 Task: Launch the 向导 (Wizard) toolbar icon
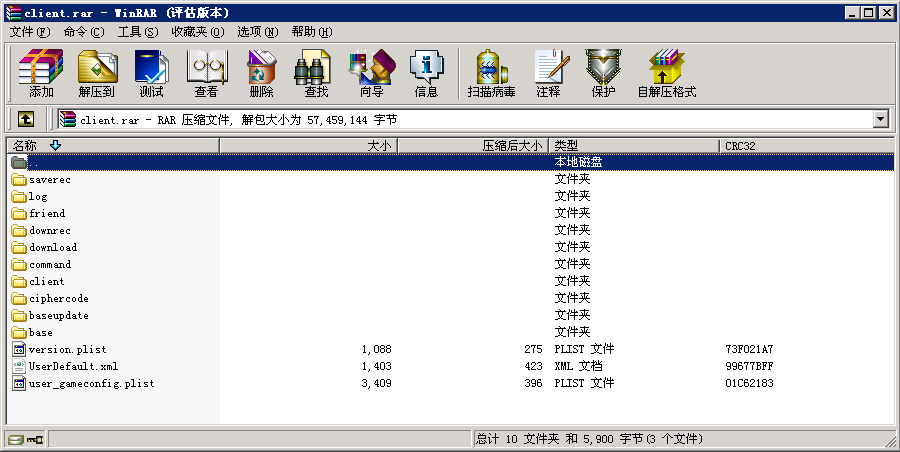click(x=371, y=73)
